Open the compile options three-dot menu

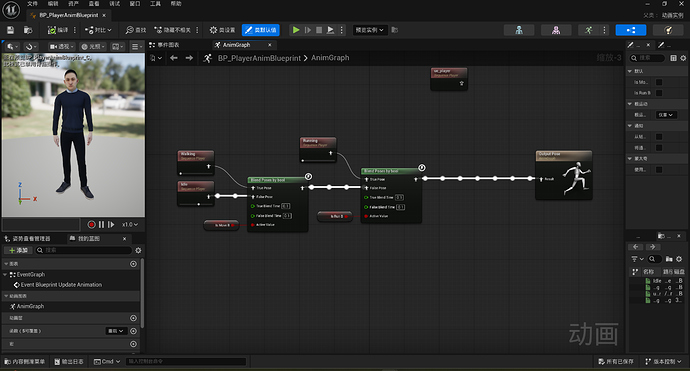74,30
